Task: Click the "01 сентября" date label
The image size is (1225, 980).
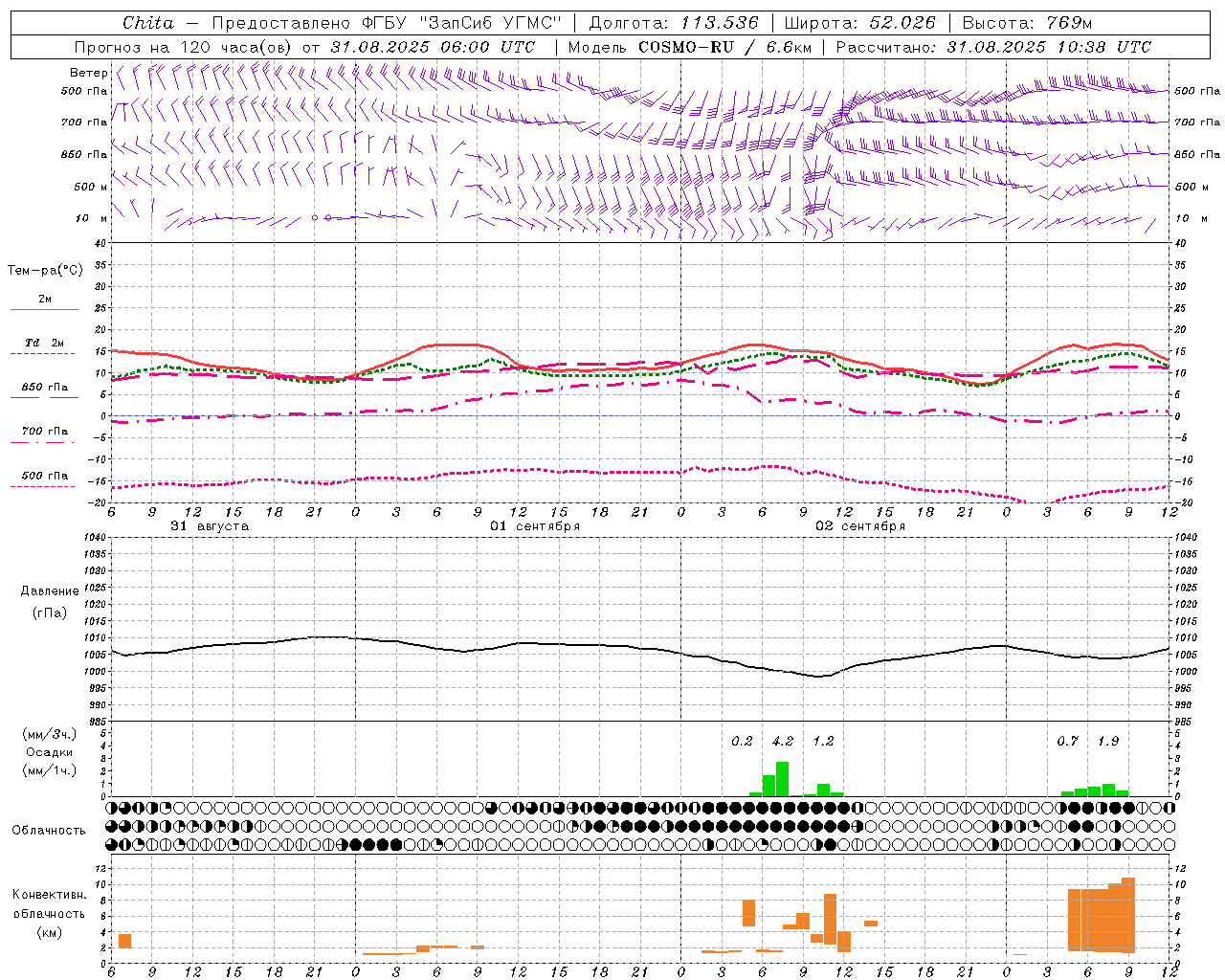Action: 535,526
